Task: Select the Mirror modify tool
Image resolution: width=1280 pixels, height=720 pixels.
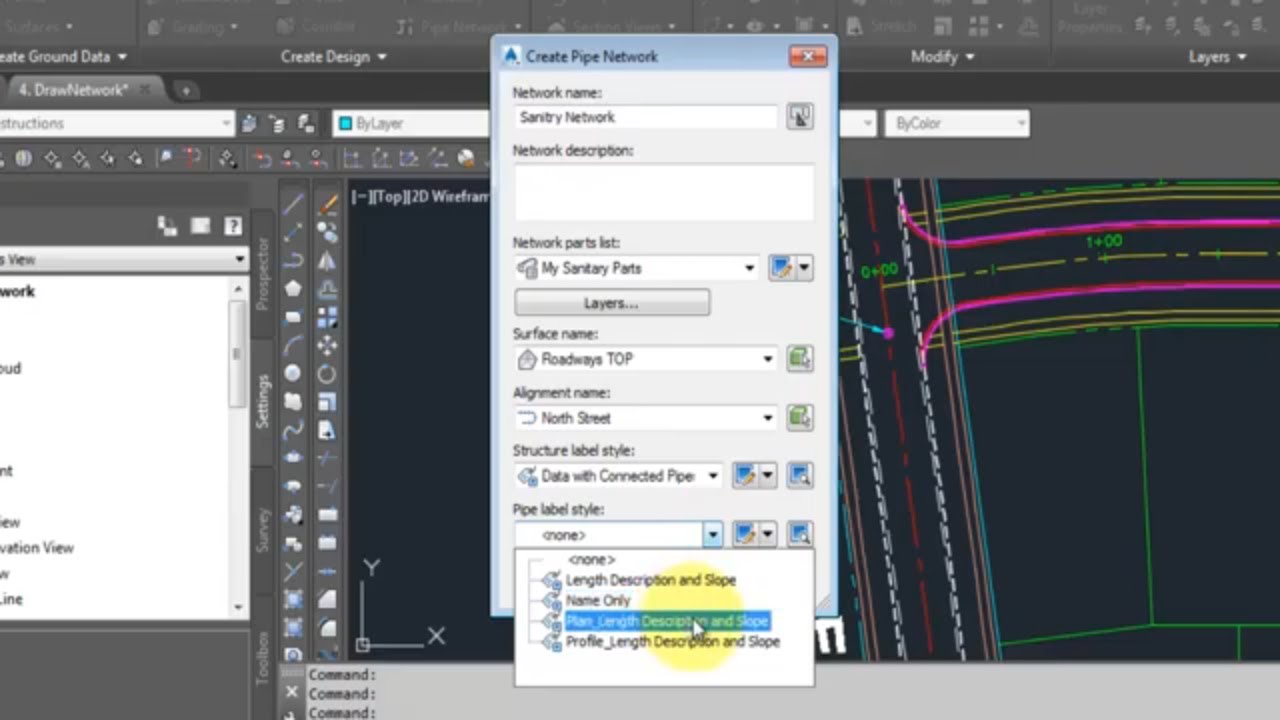Action: [x=327, y=261]
